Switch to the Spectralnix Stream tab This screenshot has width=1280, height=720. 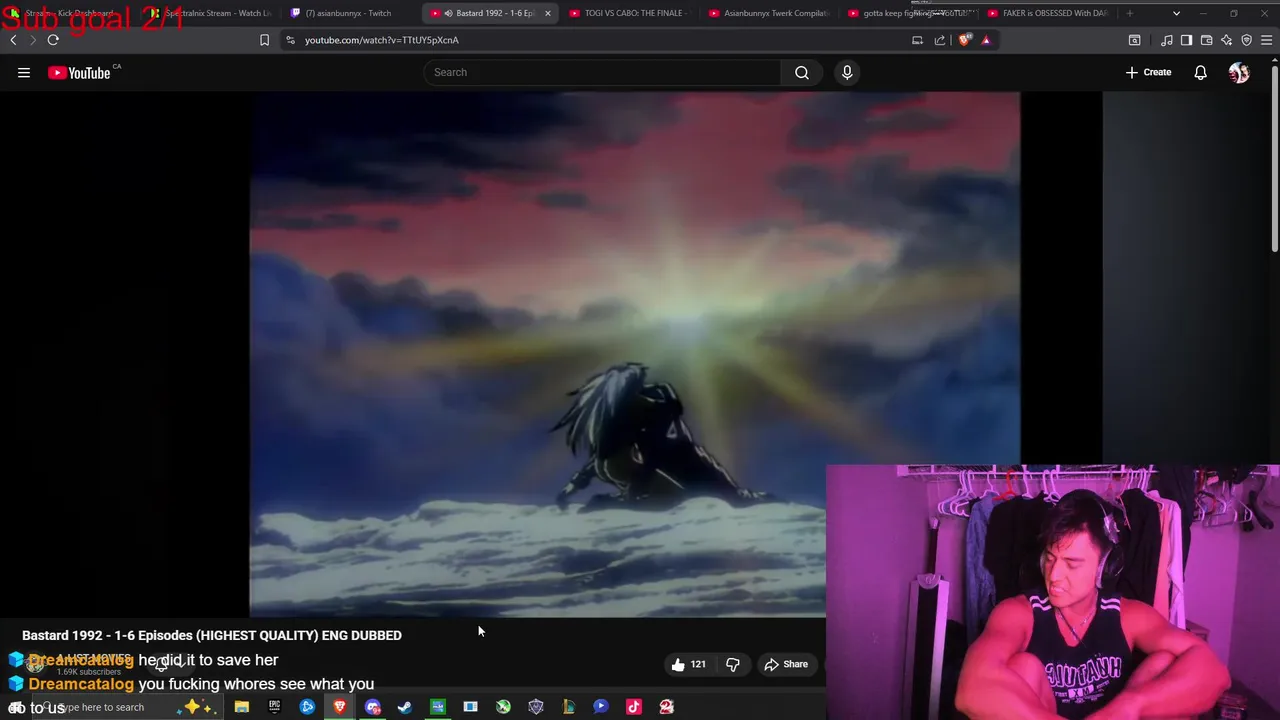point(212,13)
